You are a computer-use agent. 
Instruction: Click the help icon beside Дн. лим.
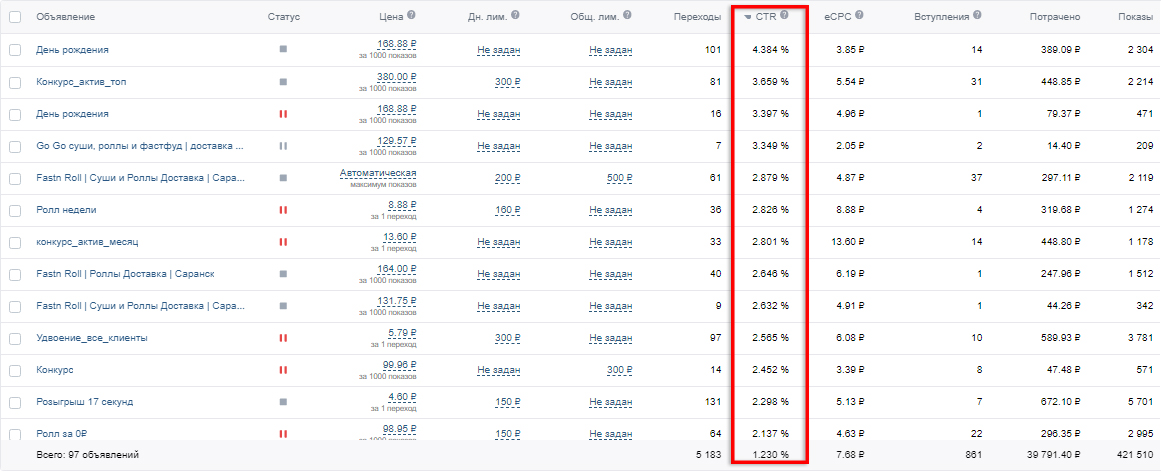[526, 16]
